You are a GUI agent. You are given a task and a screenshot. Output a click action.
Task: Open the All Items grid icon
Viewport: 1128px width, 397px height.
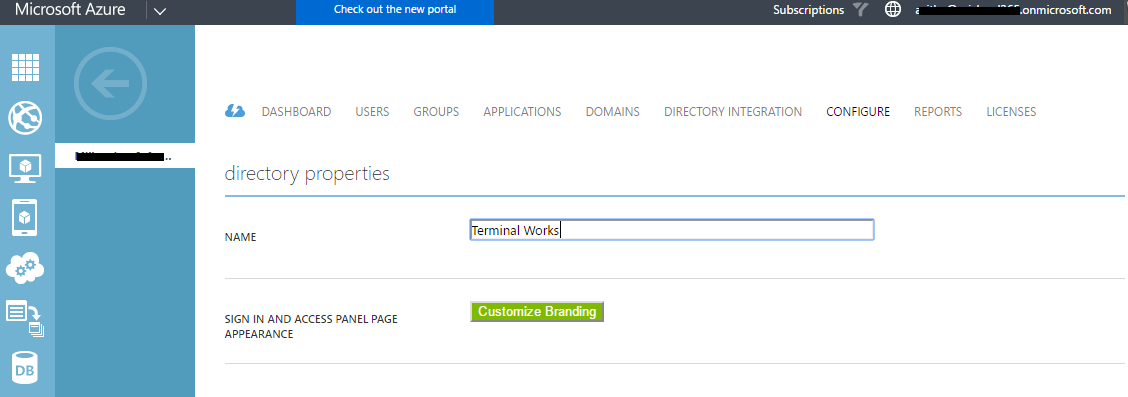(26, 67)
